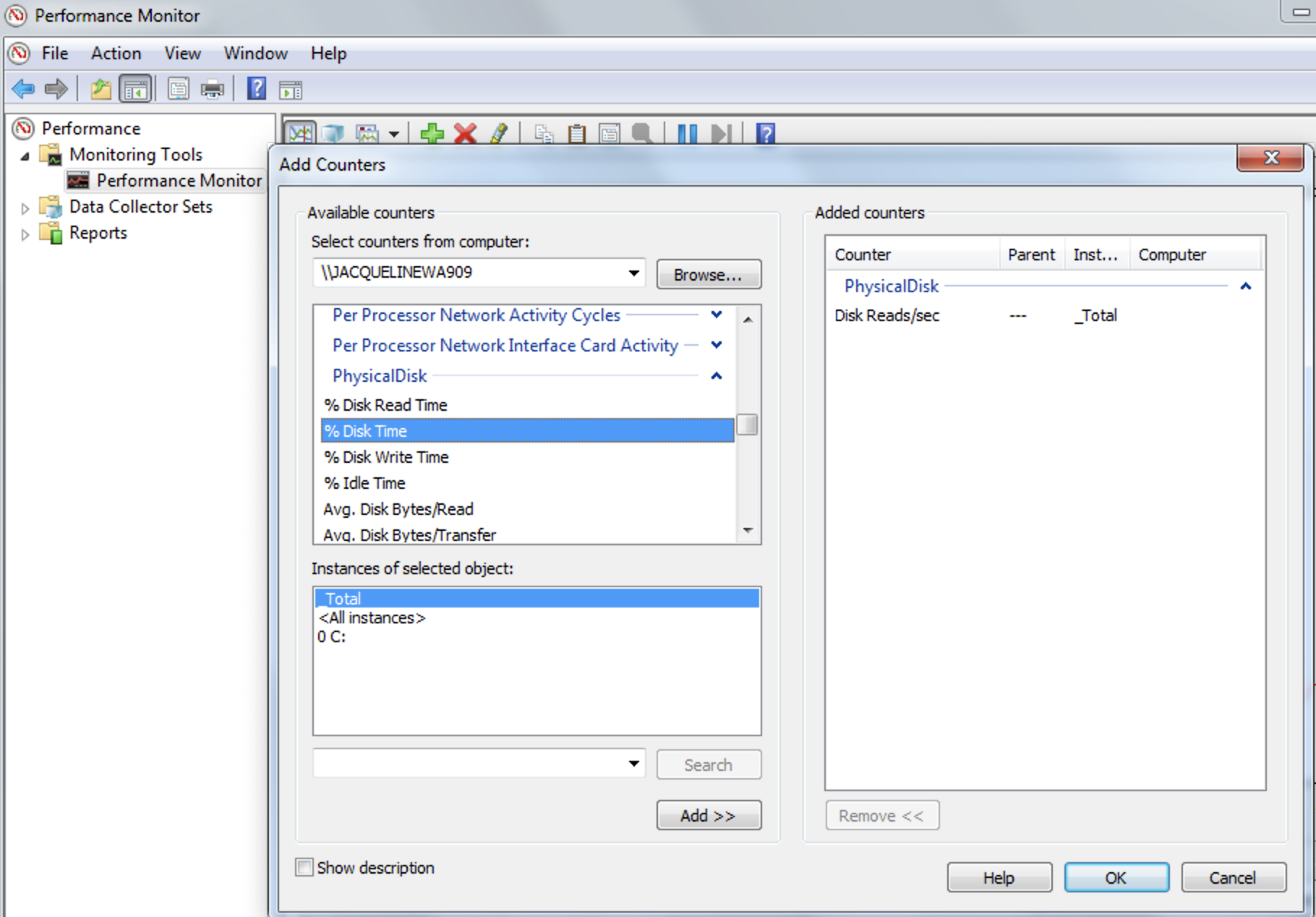Open the Paste Counter List clipboard icon
Viewport: 1316px width, 917px height.
[x=576, y=133]
